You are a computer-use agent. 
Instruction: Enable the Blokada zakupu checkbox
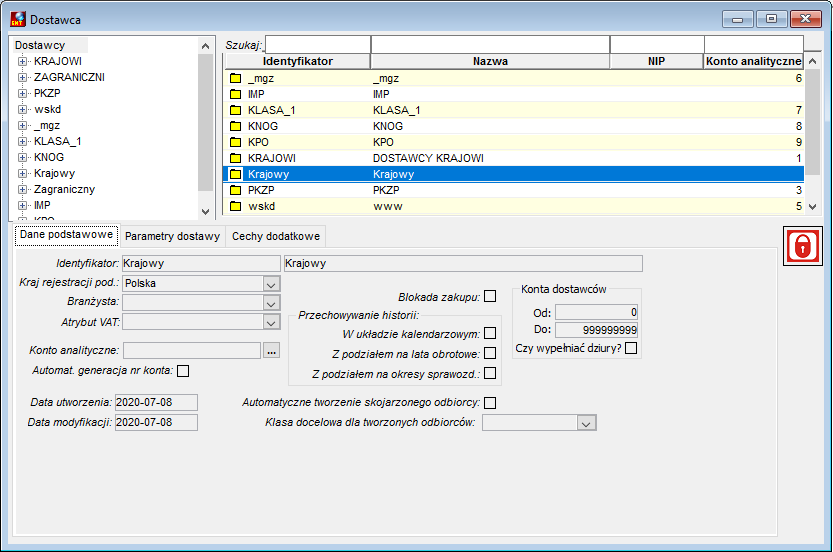tap(490, 296)
